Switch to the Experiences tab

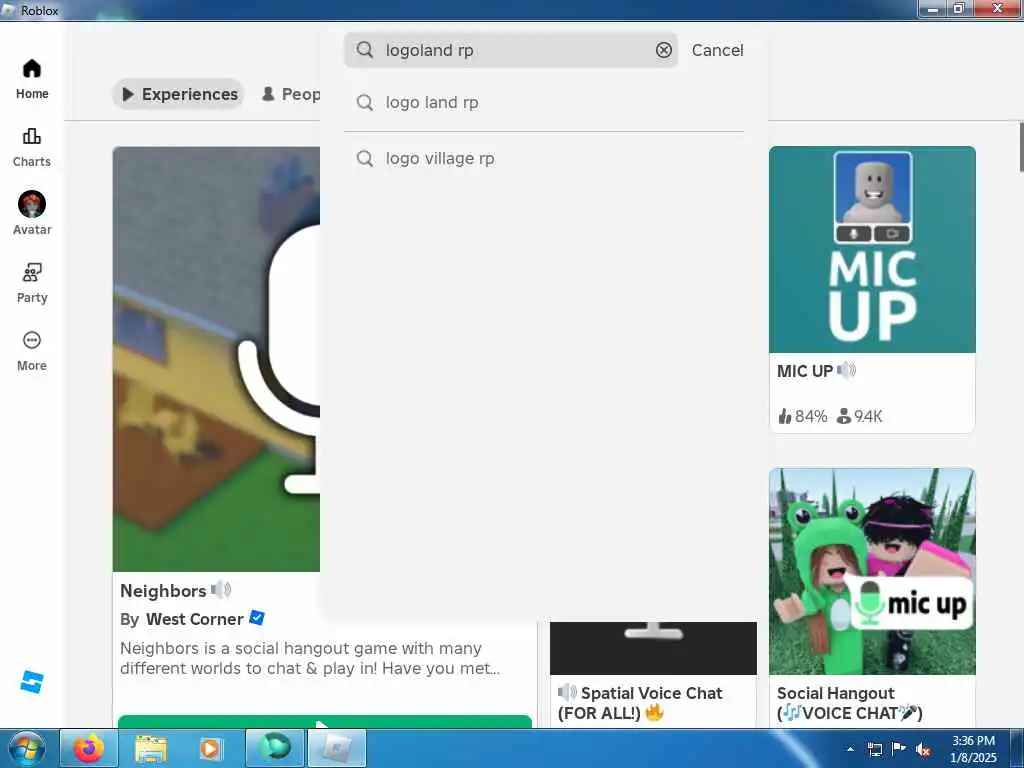pos(179,94)
